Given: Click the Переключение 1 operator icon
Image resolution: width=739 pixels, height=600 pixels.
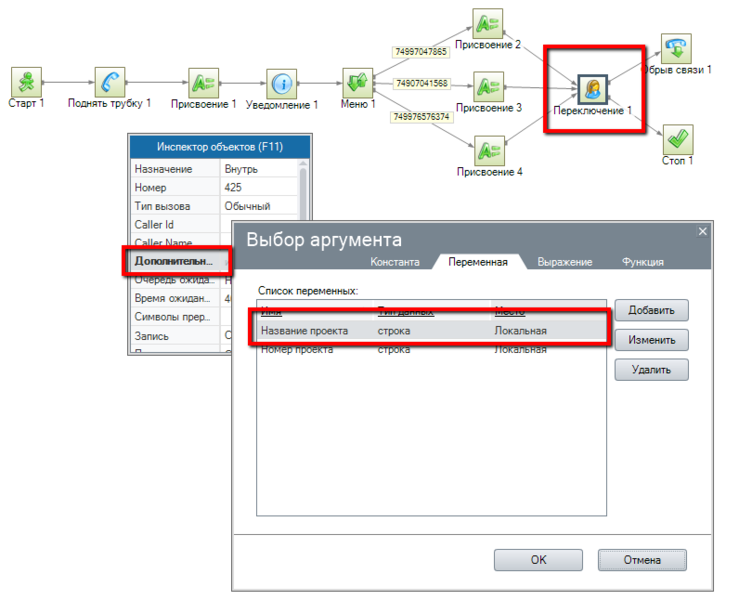Looking at the screenshot, I should 593,89.
